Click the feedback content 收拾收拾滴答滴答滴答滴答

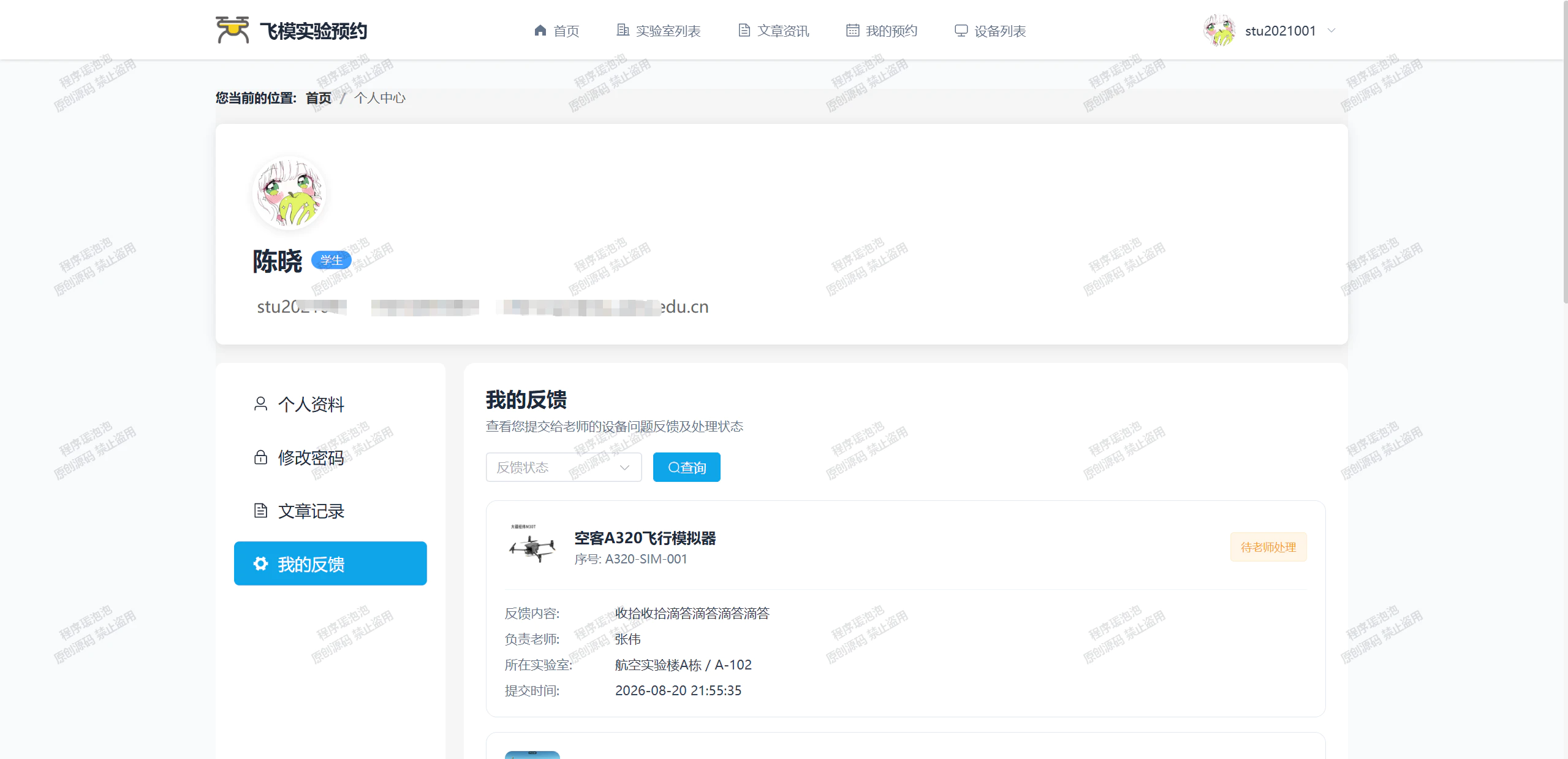(692, 613)
